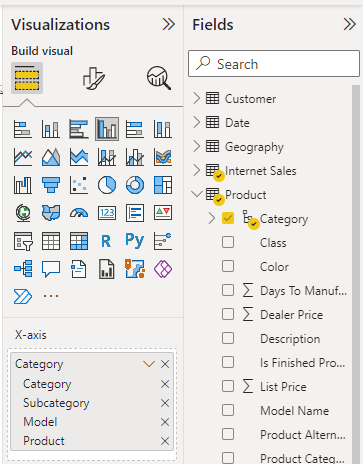Select the multi-row card visual
The width and height of the screenshot is (363, 464).
[x=135, y=213]
